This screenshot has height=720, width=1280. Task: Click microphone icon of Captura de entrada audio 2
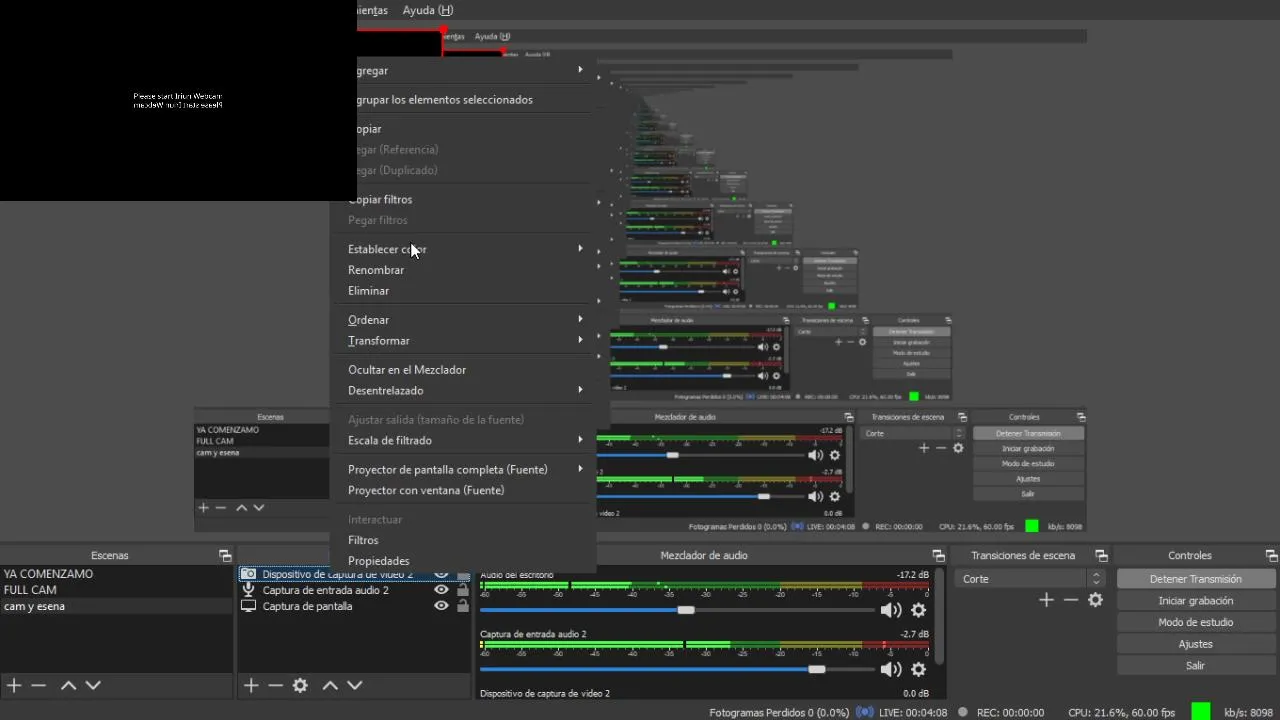coord(249,590)
